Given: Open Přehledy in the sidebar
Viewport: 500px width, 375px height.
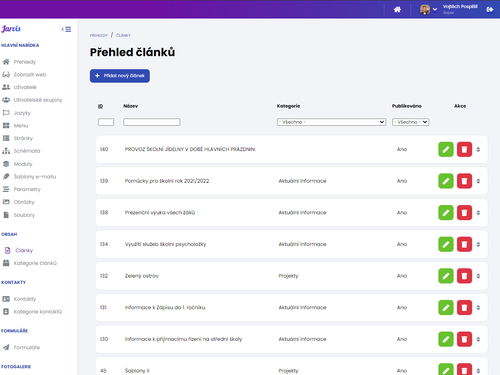Looking at the screenshot, I should tap(25, 62).
